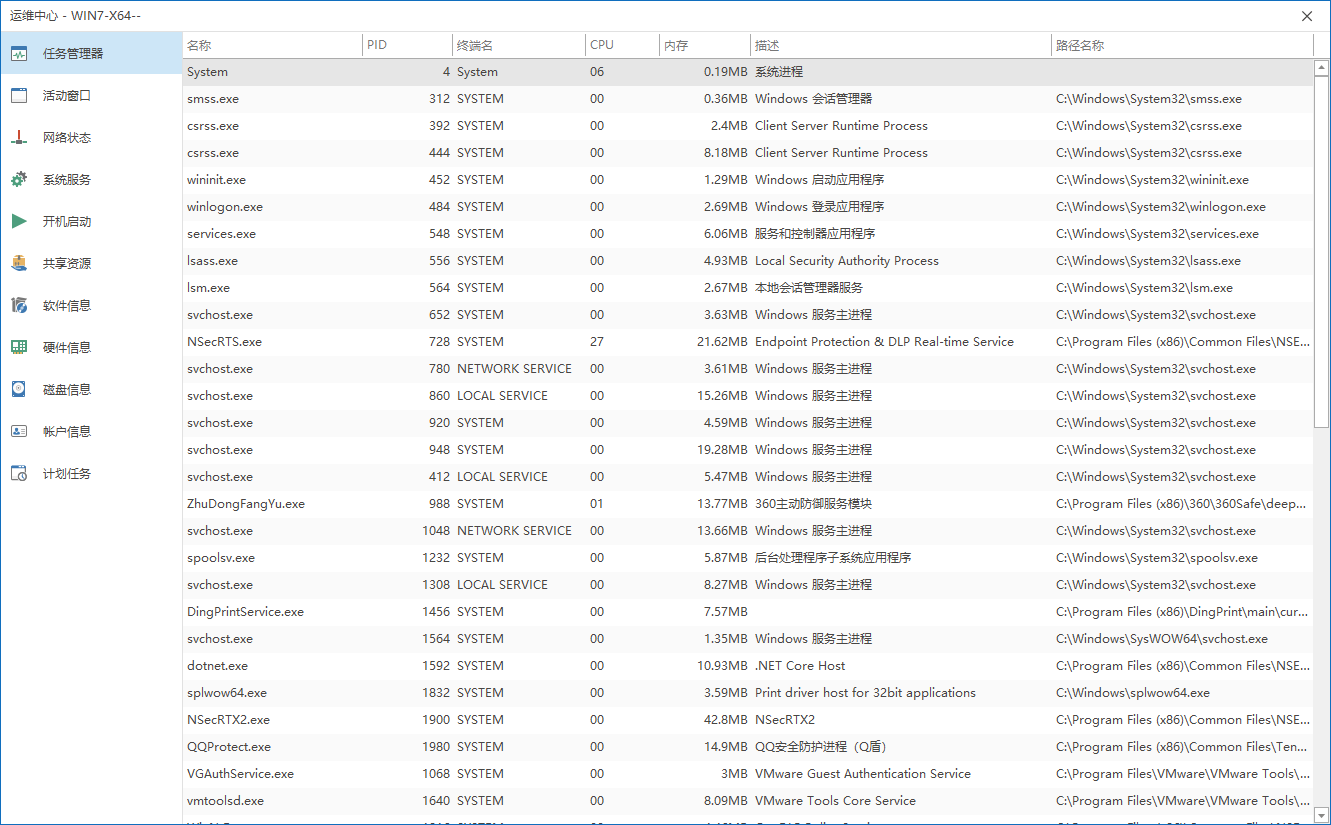Select the QQProtect.exe process name

tap(229, 747)
